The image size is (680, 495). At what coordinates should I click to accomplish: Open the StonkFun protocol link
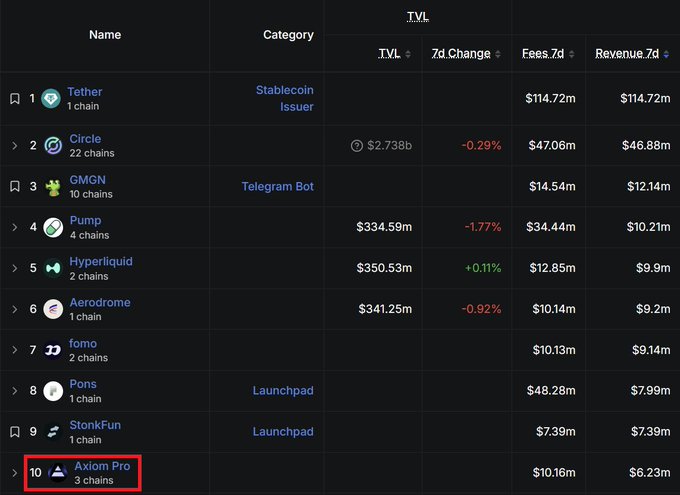click(x=95, y=425)
